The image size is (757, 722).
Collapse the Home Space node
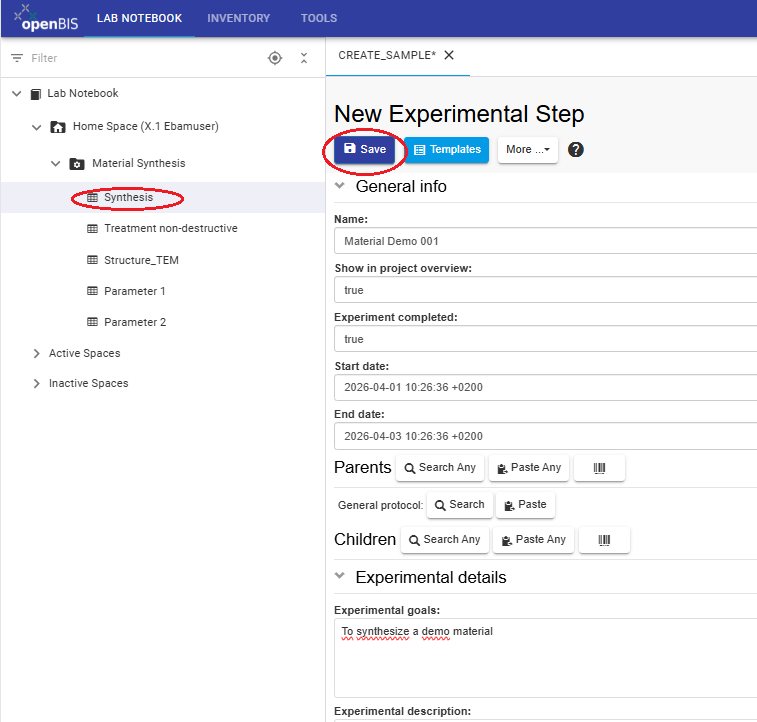click(x=37, y=127)
